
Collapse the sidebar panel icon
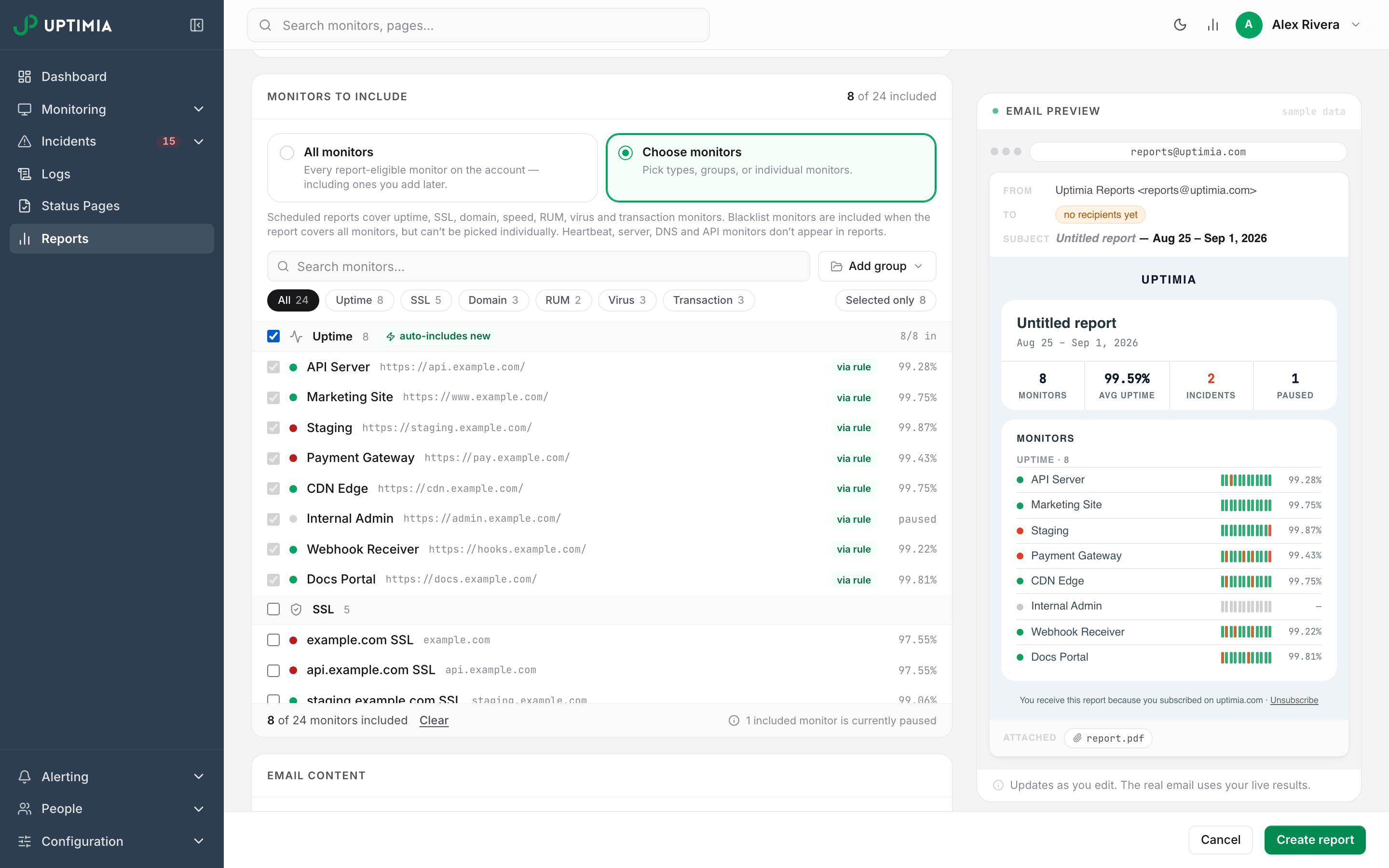click(x=197, y=25)
